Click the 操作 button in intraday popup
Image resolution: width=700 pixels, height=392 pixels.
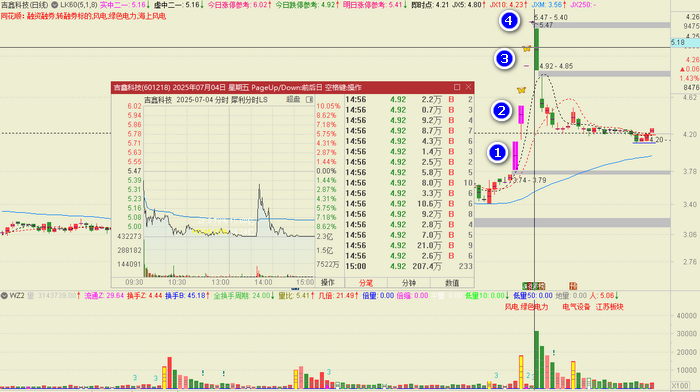328,283
